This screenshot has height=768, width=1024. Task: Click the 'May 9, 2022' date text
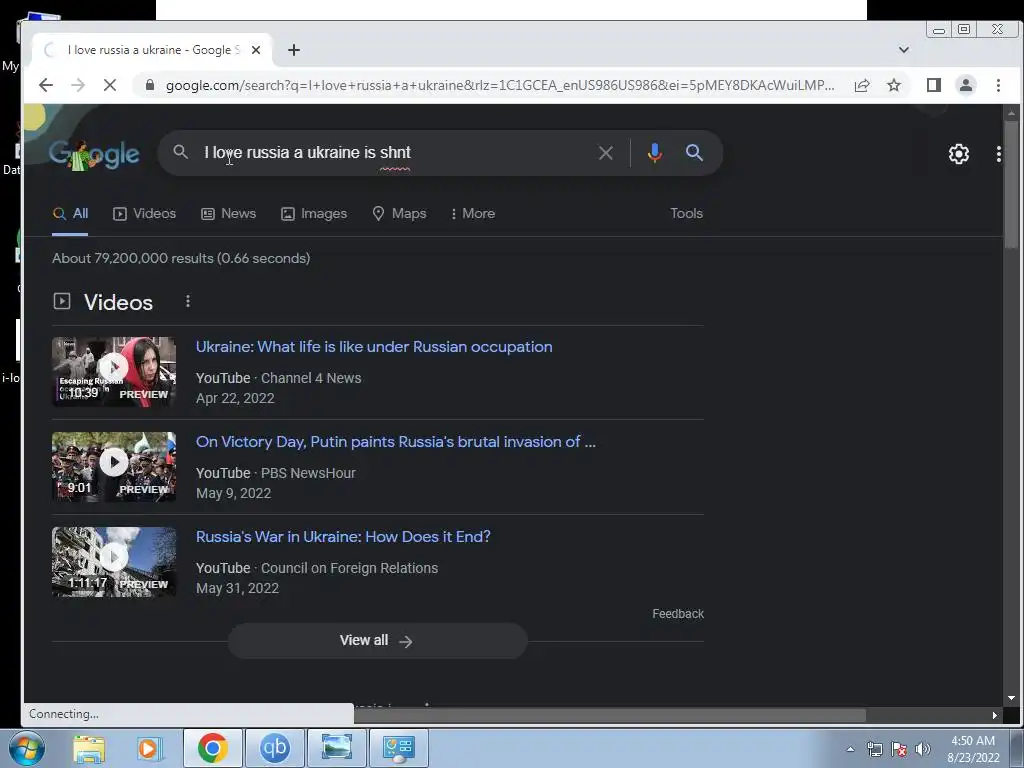click(233, 493)
